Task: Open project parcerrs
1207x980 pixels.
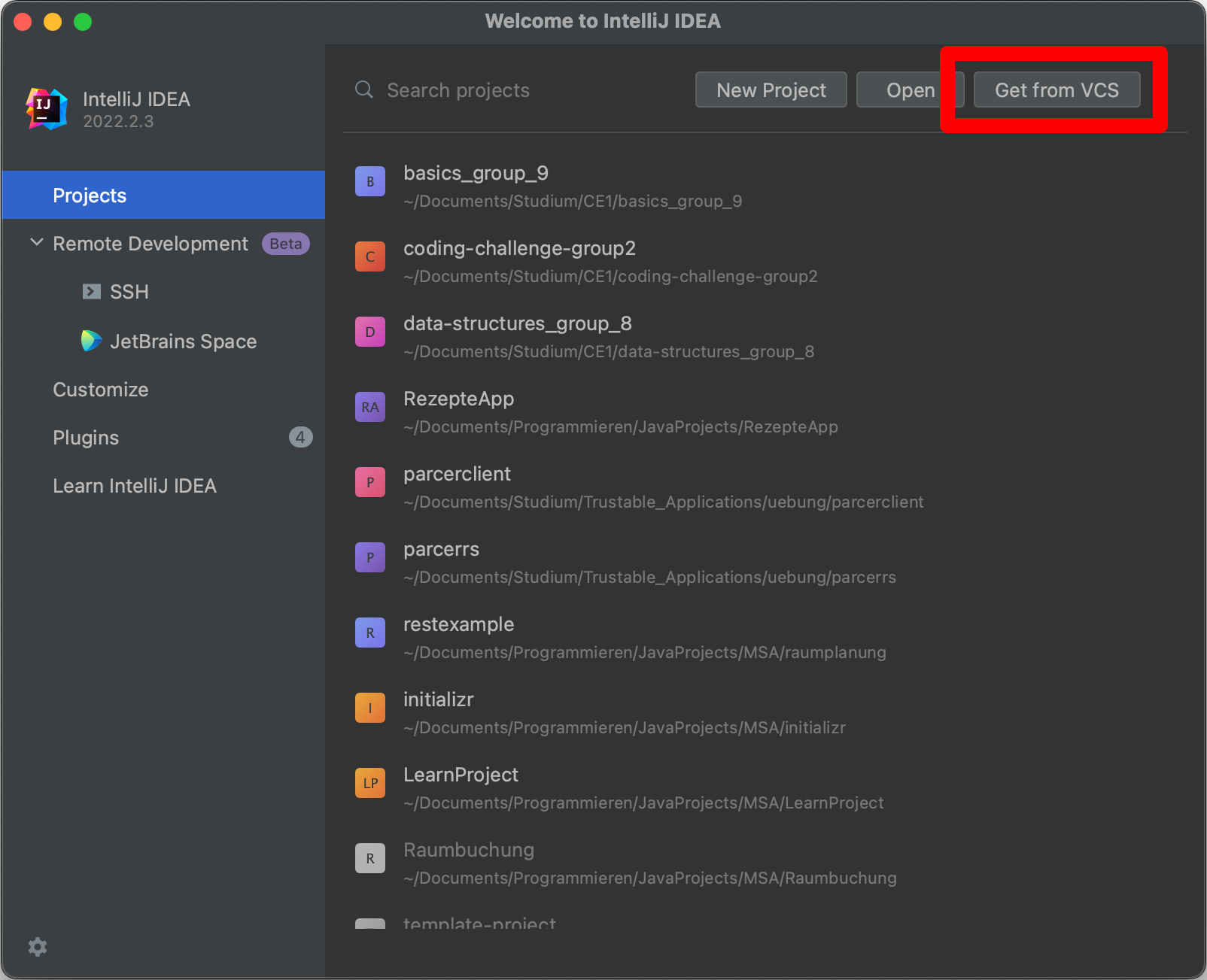Action: tap(441, 549)
